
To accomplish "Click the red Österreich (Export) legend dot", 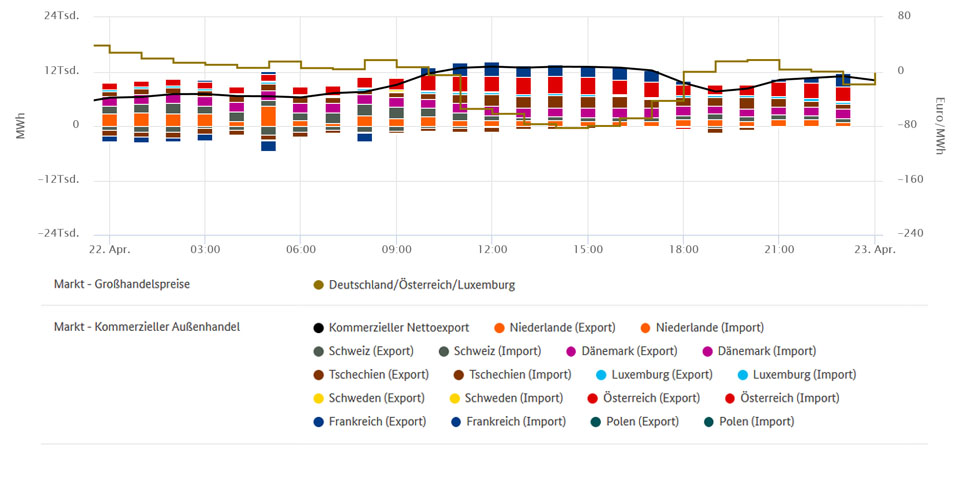I will [x=592, y=398].
